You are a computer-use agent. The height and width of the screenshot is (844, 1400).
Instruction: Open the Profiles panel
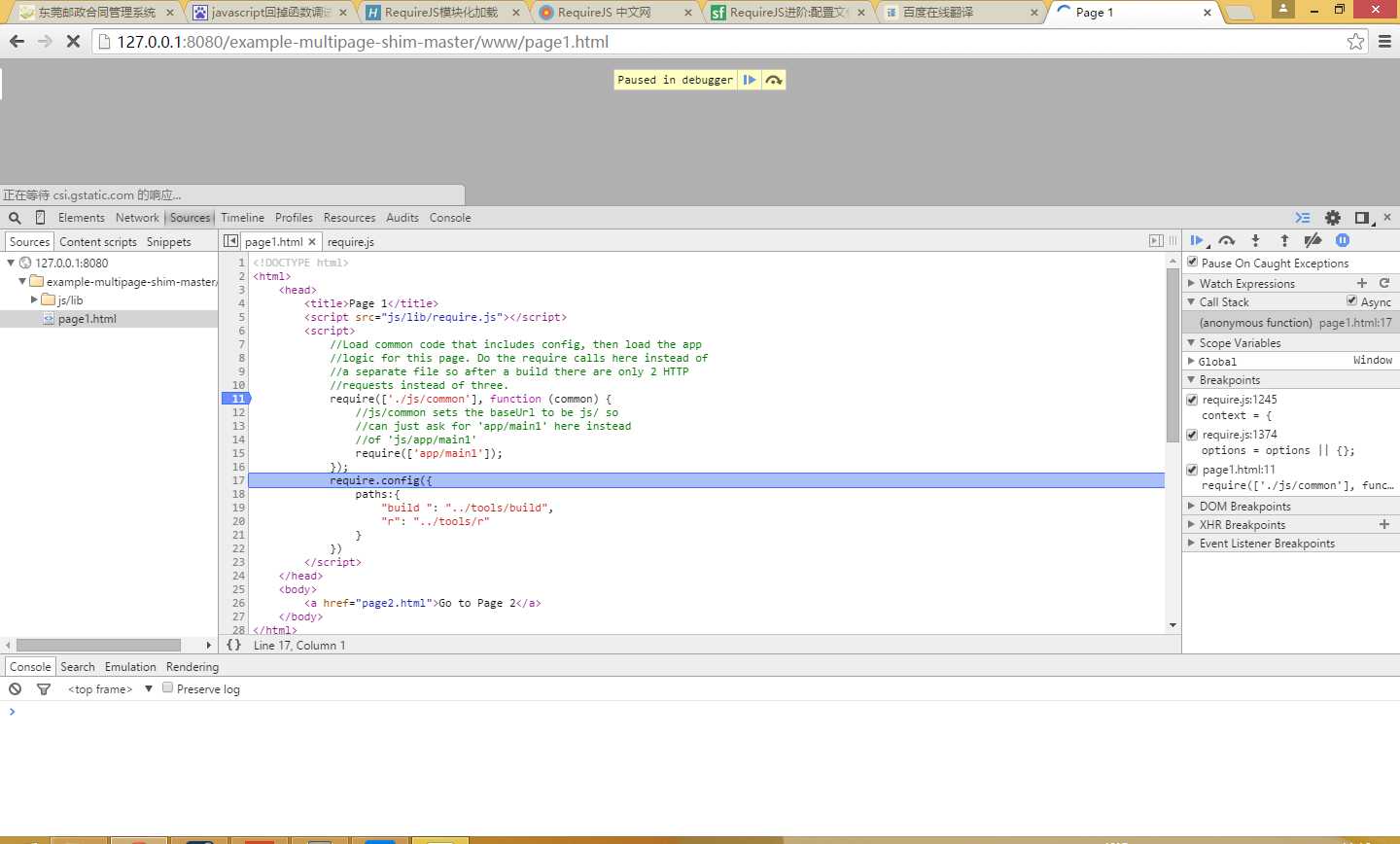294,218
